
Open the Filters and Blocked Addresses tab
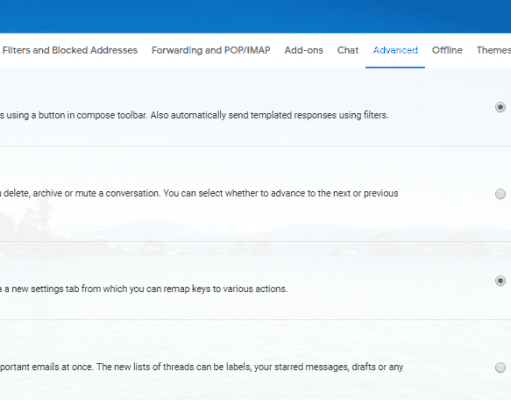coord(70,50)
